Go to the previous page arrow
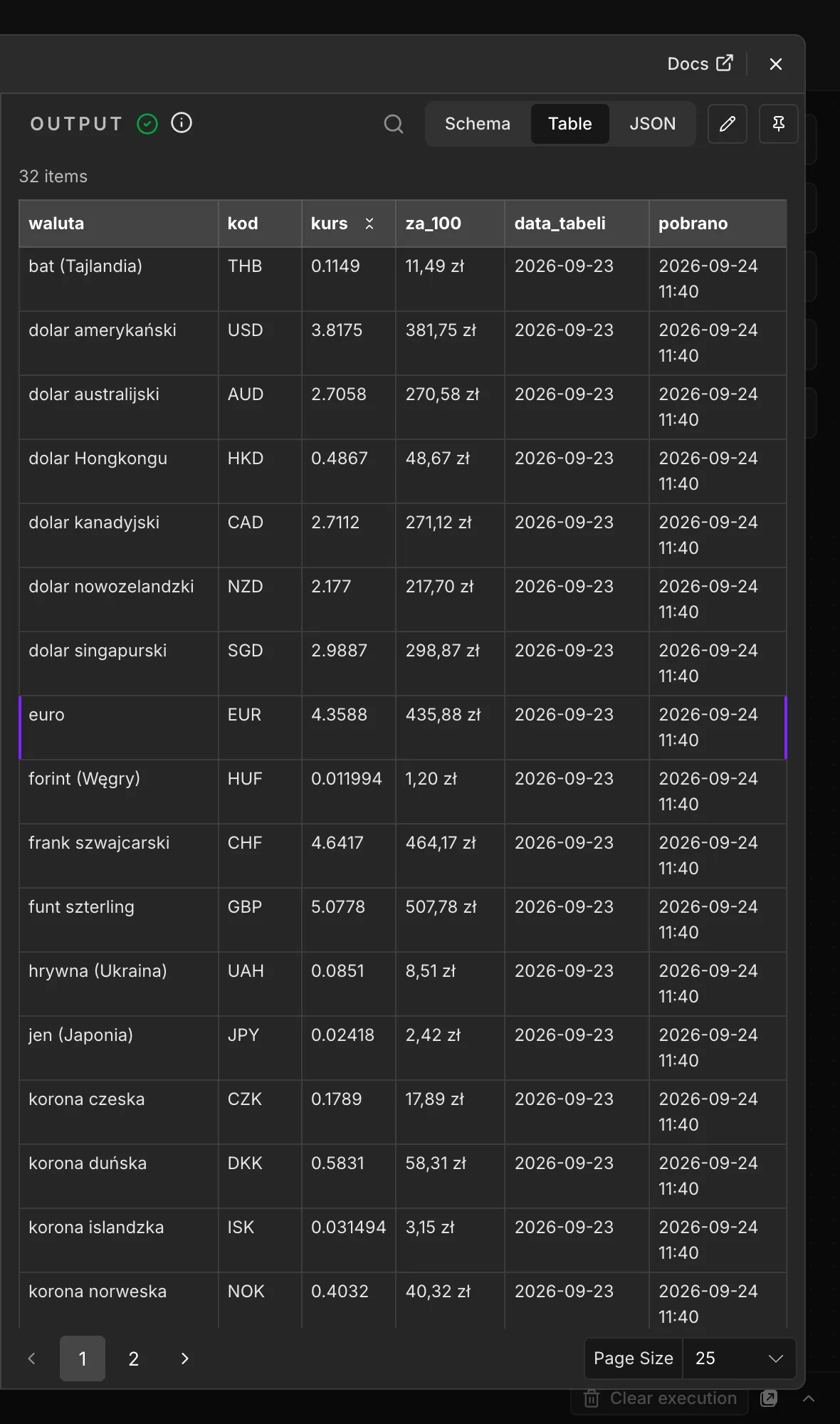The width and height of the screenshot is (840, 1424). [31, 1358]
